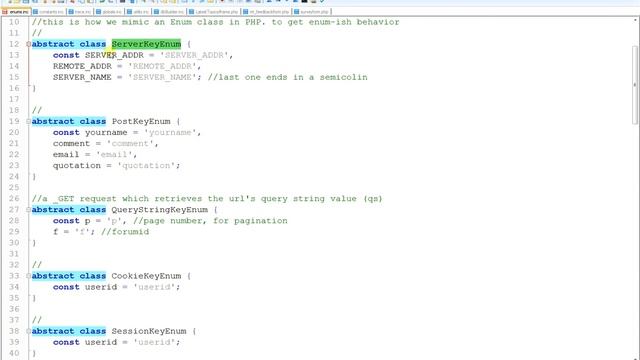
Task: Switch to the dbloader.inc tab
Action: (169, 12)
